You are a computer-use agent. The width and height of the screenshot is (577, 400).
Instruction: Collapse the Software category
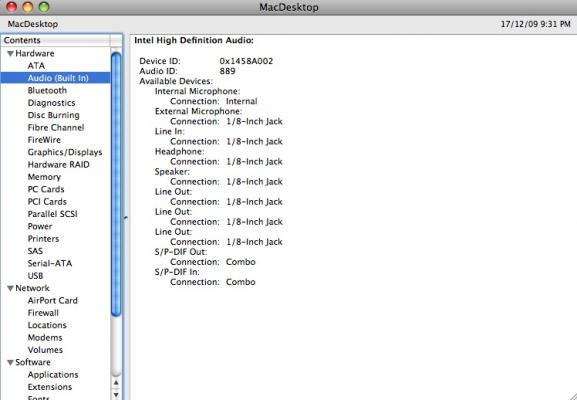click(10, 362)
